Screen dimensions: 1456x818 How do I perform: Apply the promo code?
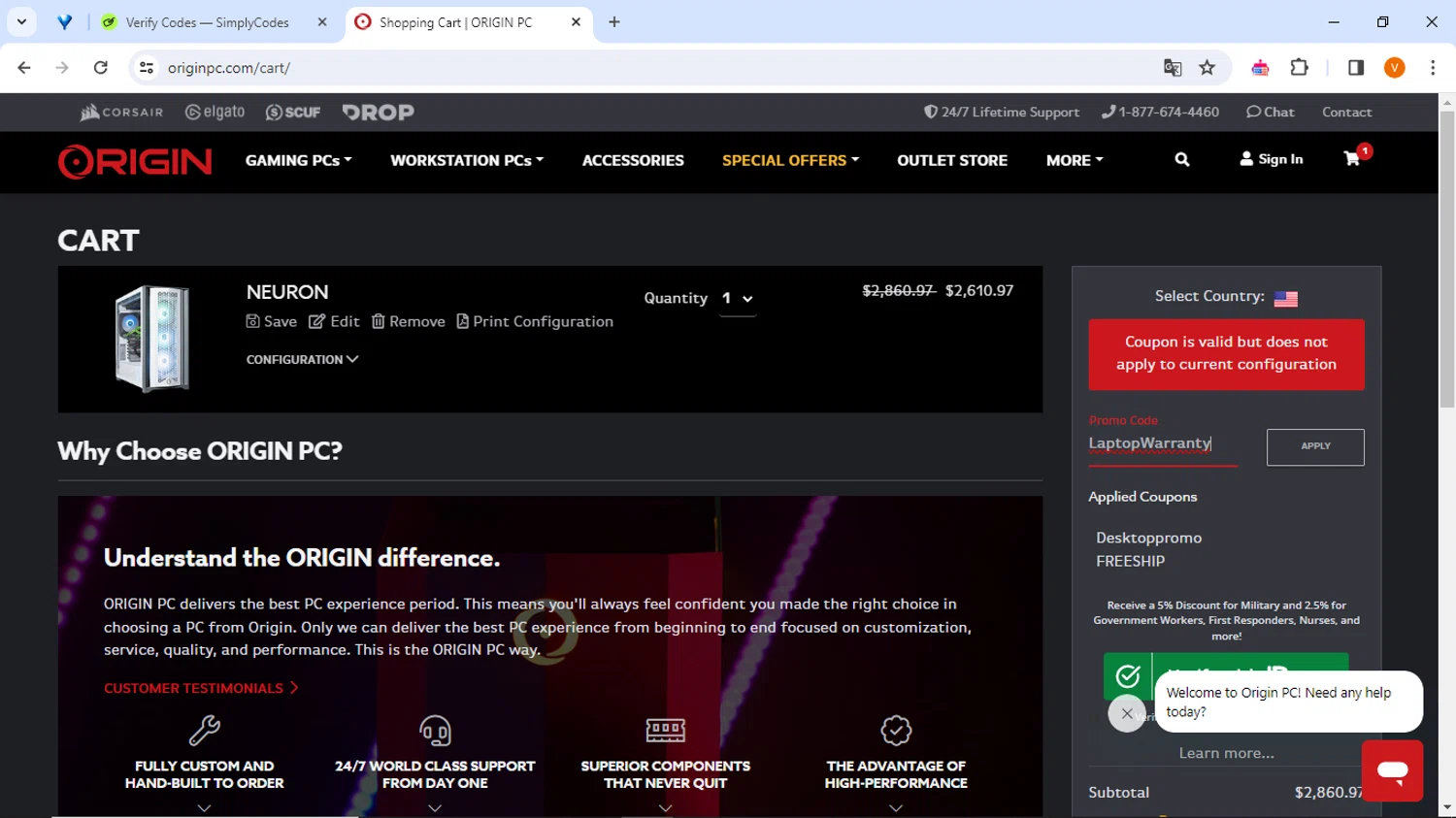click(x=1315, y=446)
